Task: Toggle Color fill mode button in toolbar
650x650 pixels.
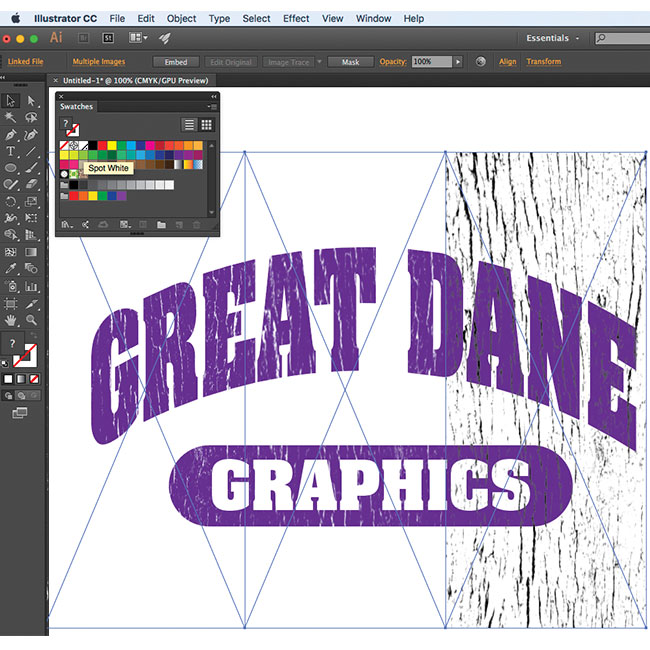Action: tap(8, 379)
